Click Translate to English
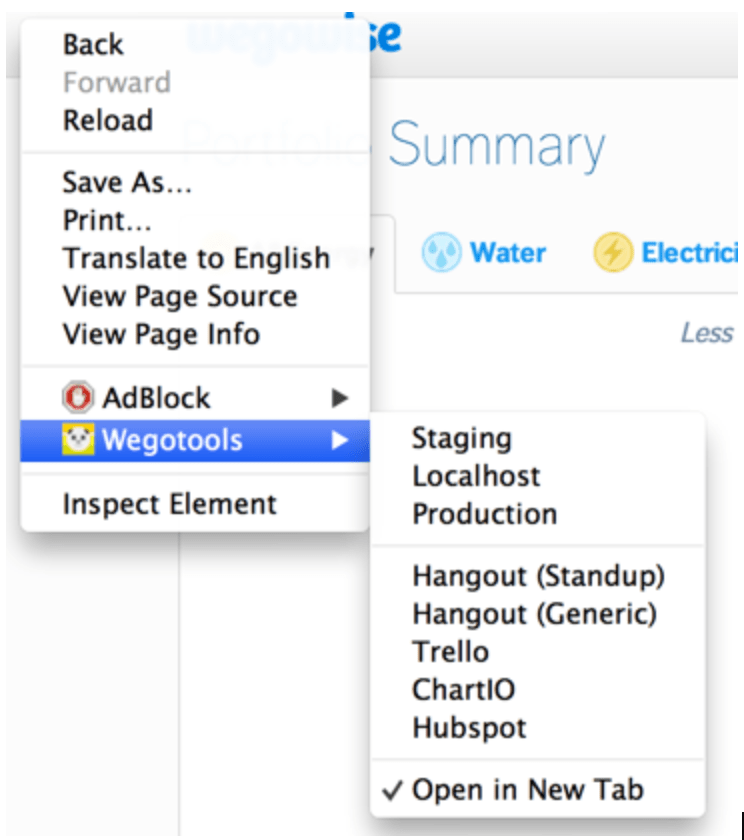The image size is (744, 840). 196,258
